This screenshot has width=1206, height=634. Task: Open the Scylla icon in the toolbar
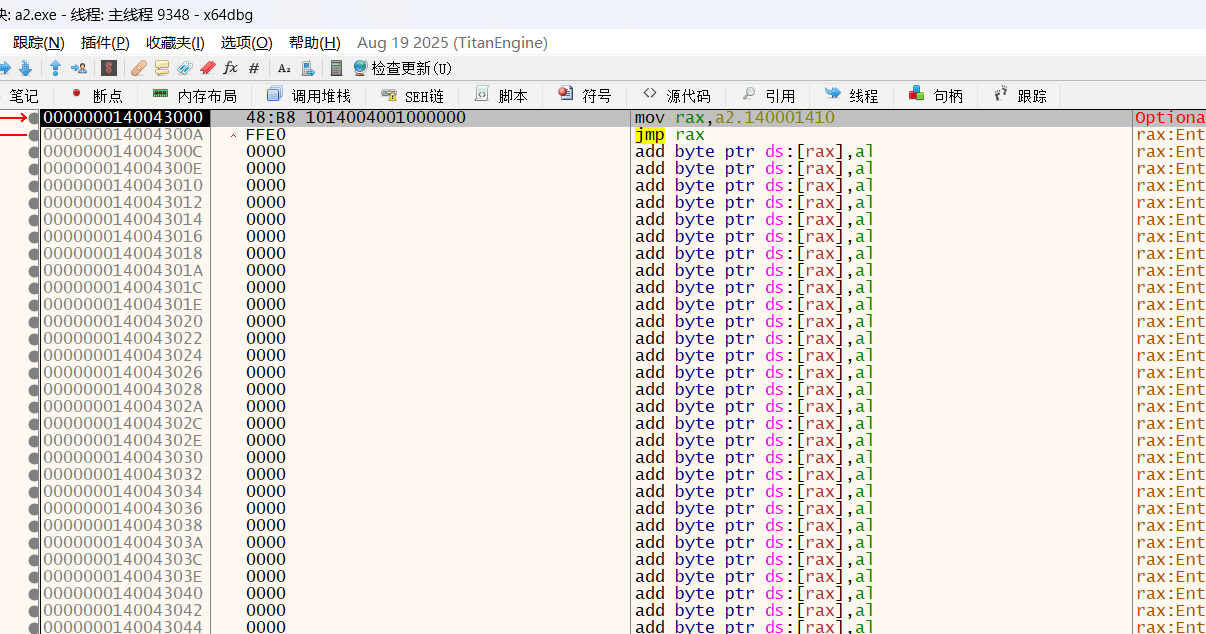[x=110, y=68]
